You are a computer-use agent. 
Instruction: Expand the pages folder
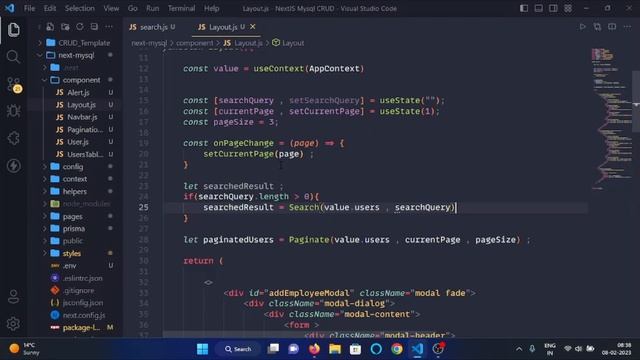(74, 216)
